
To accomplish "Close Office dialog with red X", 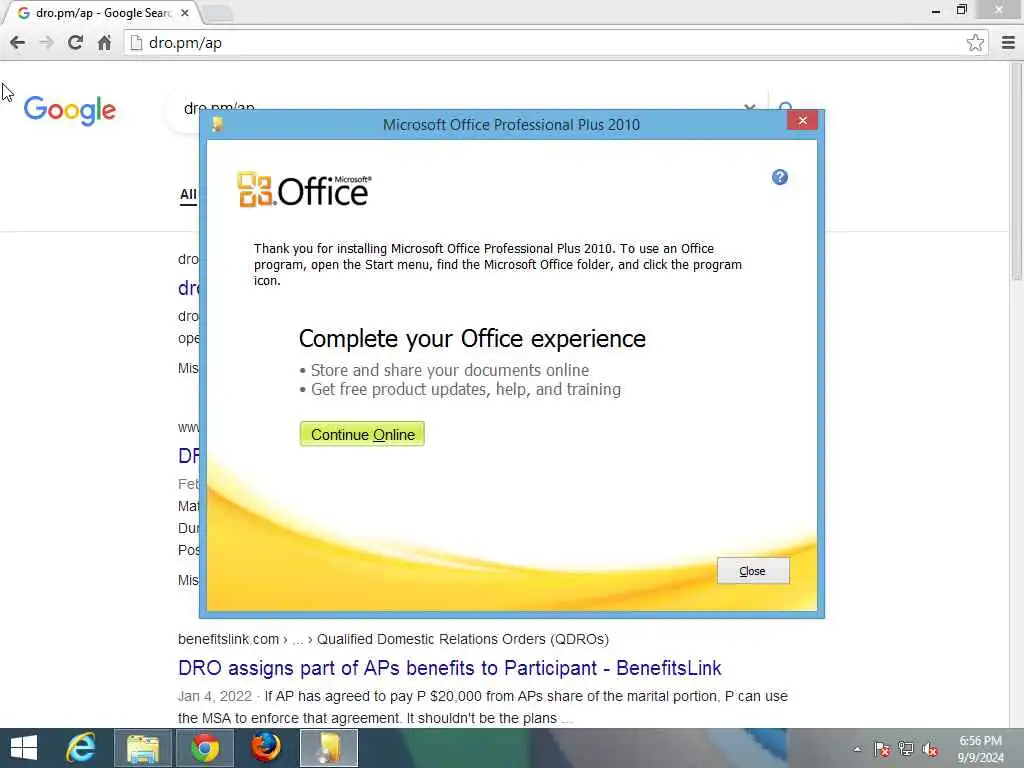I will [x=803, y=120].
